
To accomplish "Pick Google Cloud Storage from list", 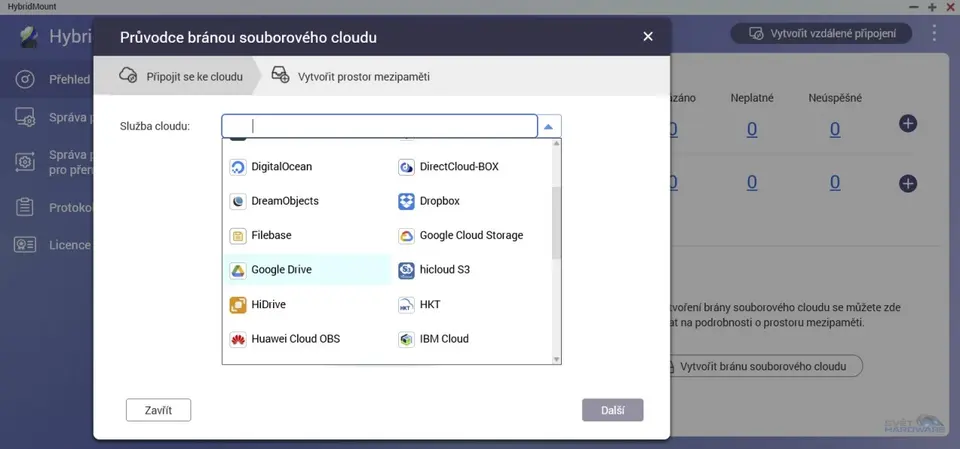I will click(x=469, y=236).
